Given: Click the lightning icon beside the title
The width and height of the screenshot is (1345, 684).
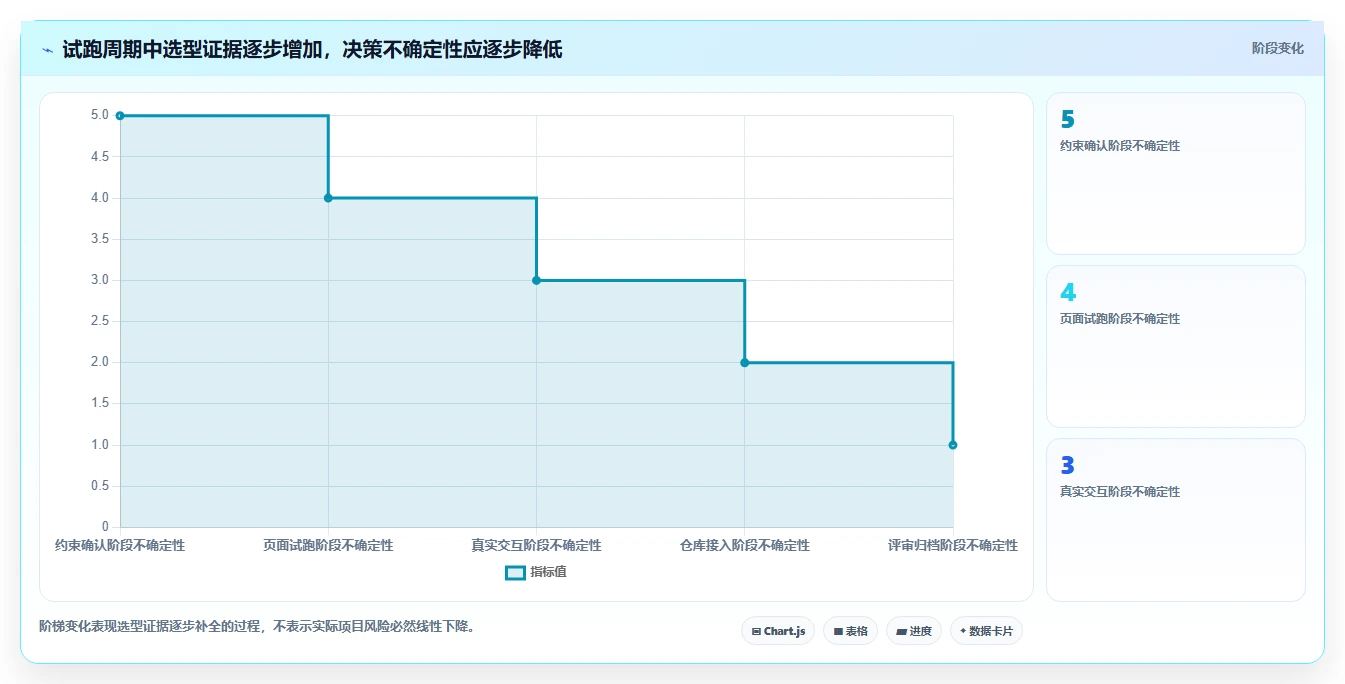Looking at the screenshot, I should click(48, 50).
